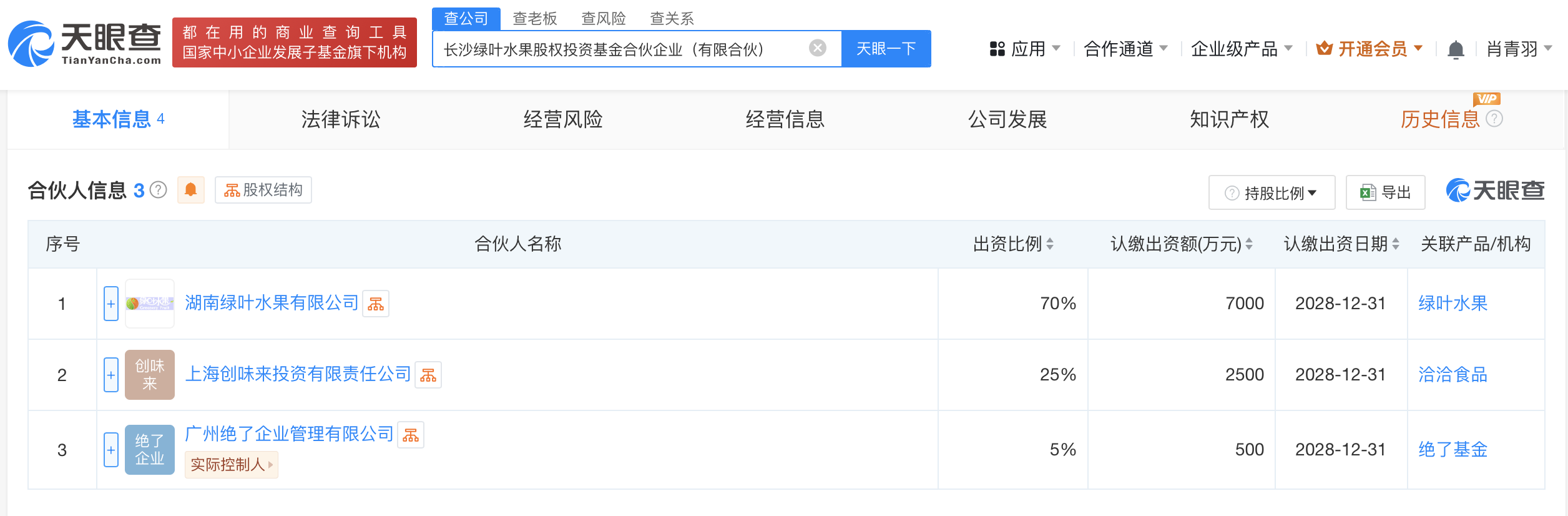Clear the search field with X icon
This screenshot has height=516, width=1568.
(x=817, y=48)
